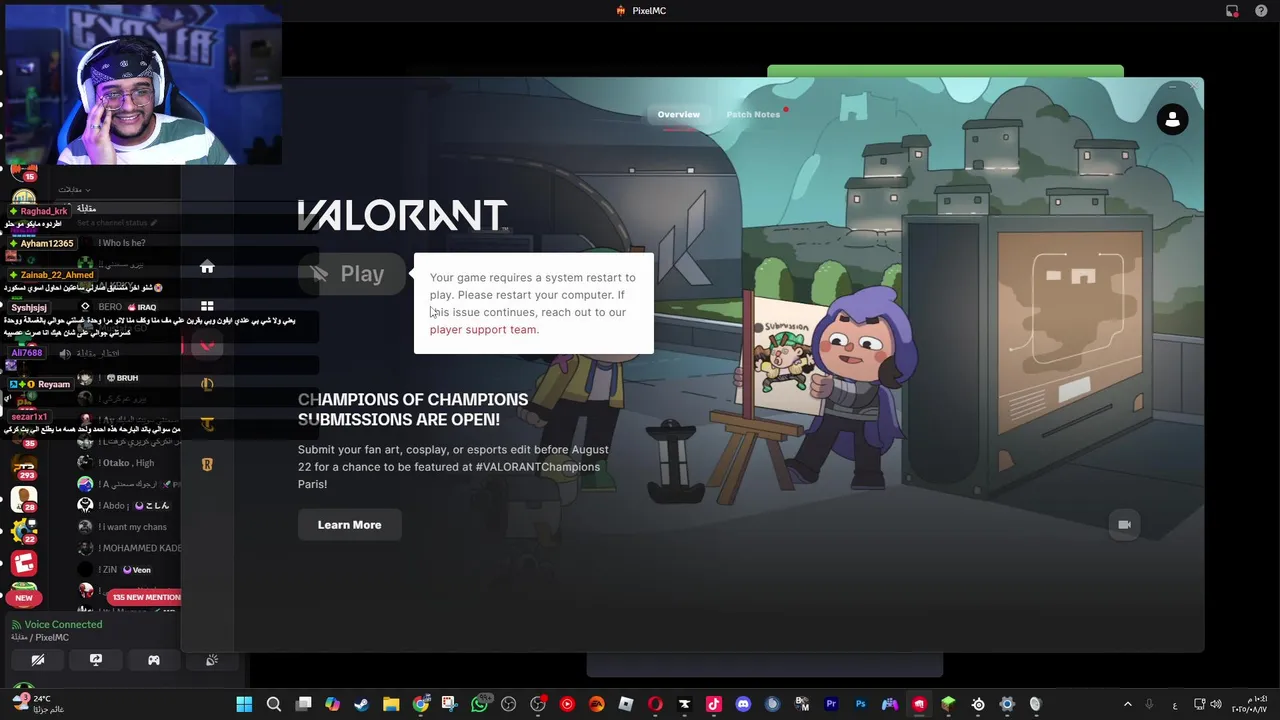Open the all games grid icon
Image resolution: width=1280 pixels, height=720 pixels.
(207, 306)
